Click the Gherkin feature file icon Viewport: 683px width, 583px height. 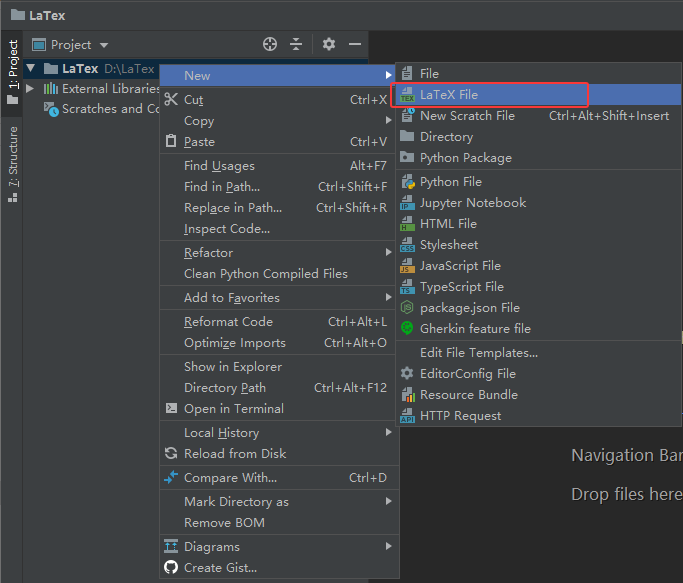(407, 328)
